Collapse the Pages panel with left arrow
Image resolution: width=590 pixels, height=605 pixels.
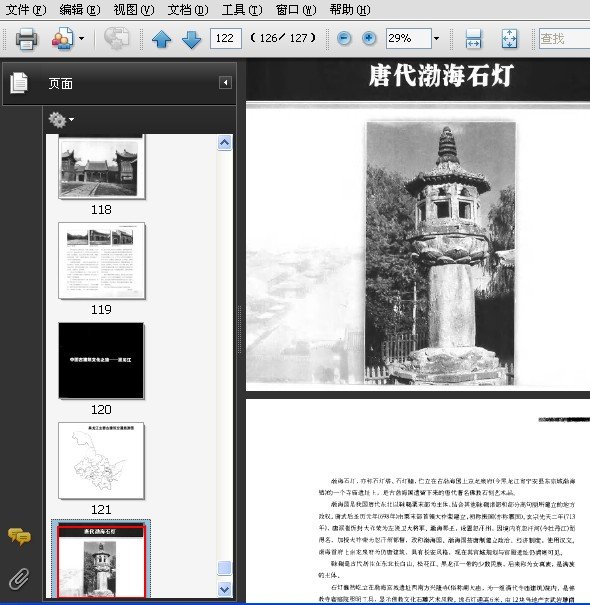[x=225, y=82]
